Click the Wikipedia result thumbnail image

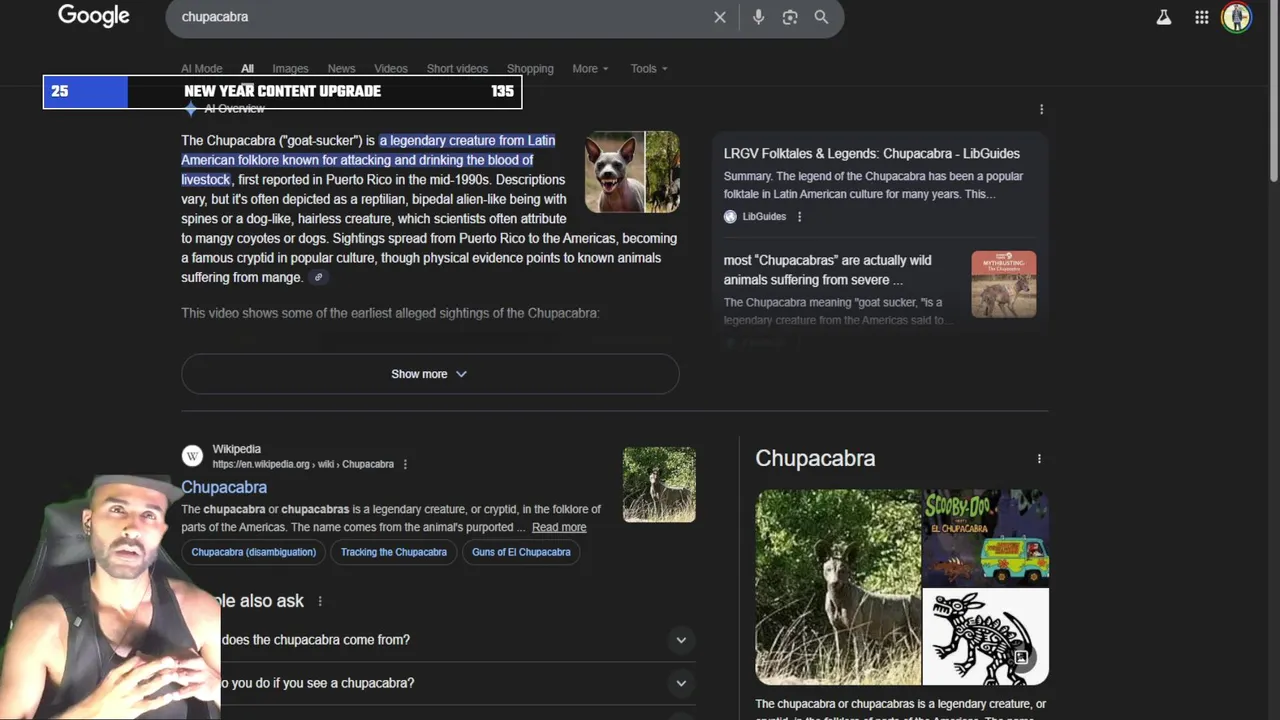tap(659, 484)
